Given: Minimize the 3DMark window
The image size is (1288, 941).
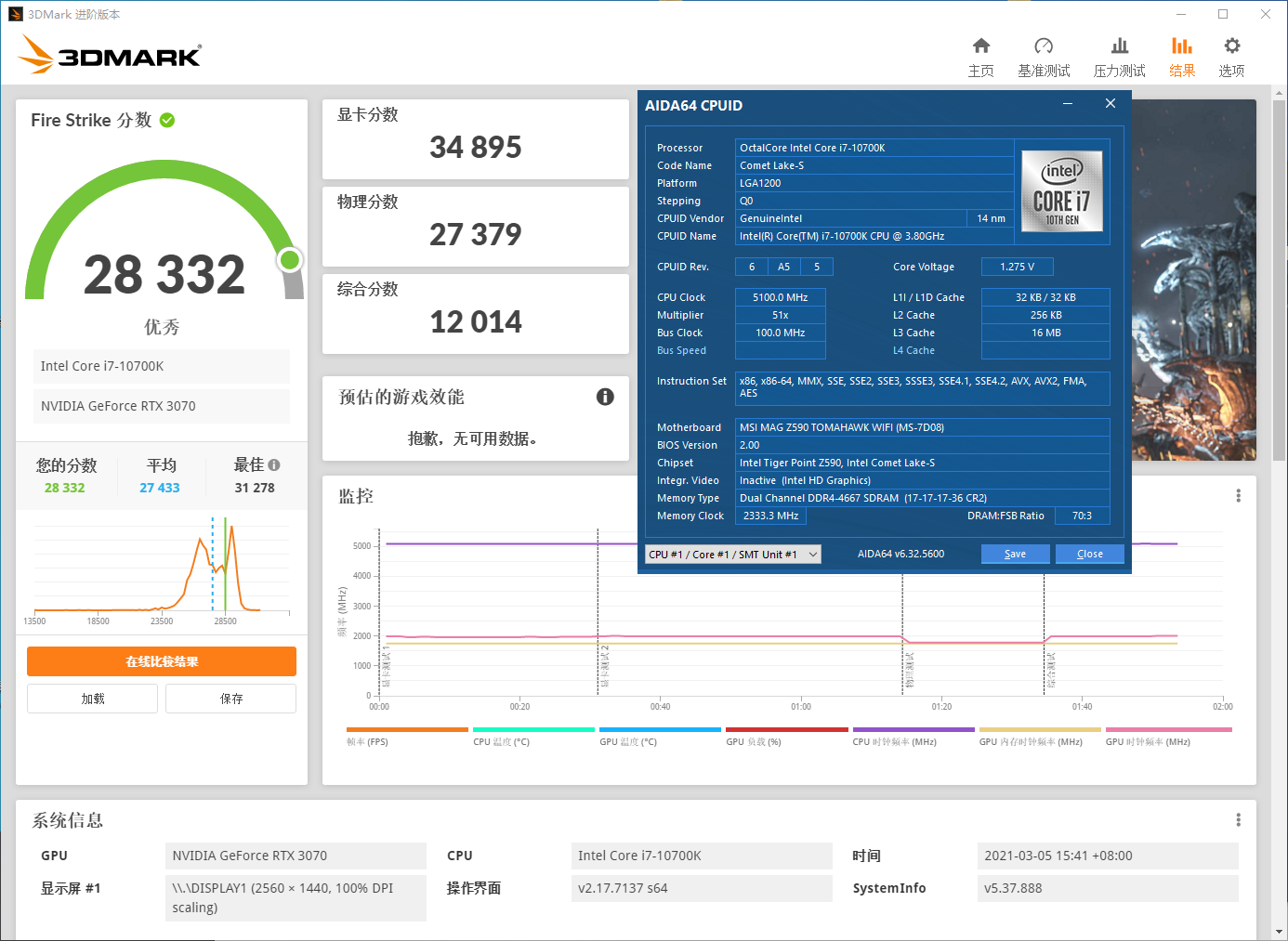Looking at the screenshot, I should 1181,14.
